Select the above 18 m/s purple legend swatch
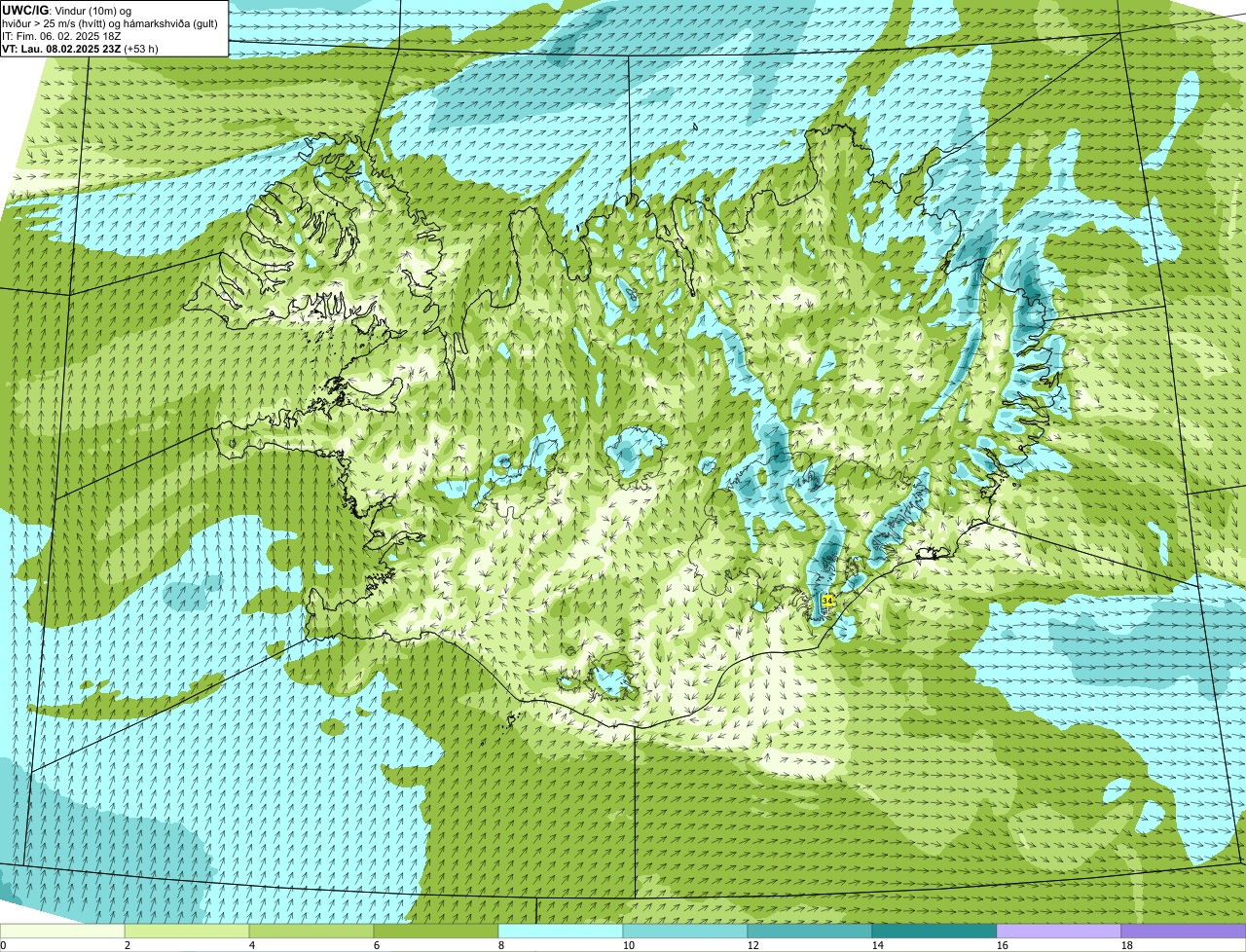 point(1184,932)
